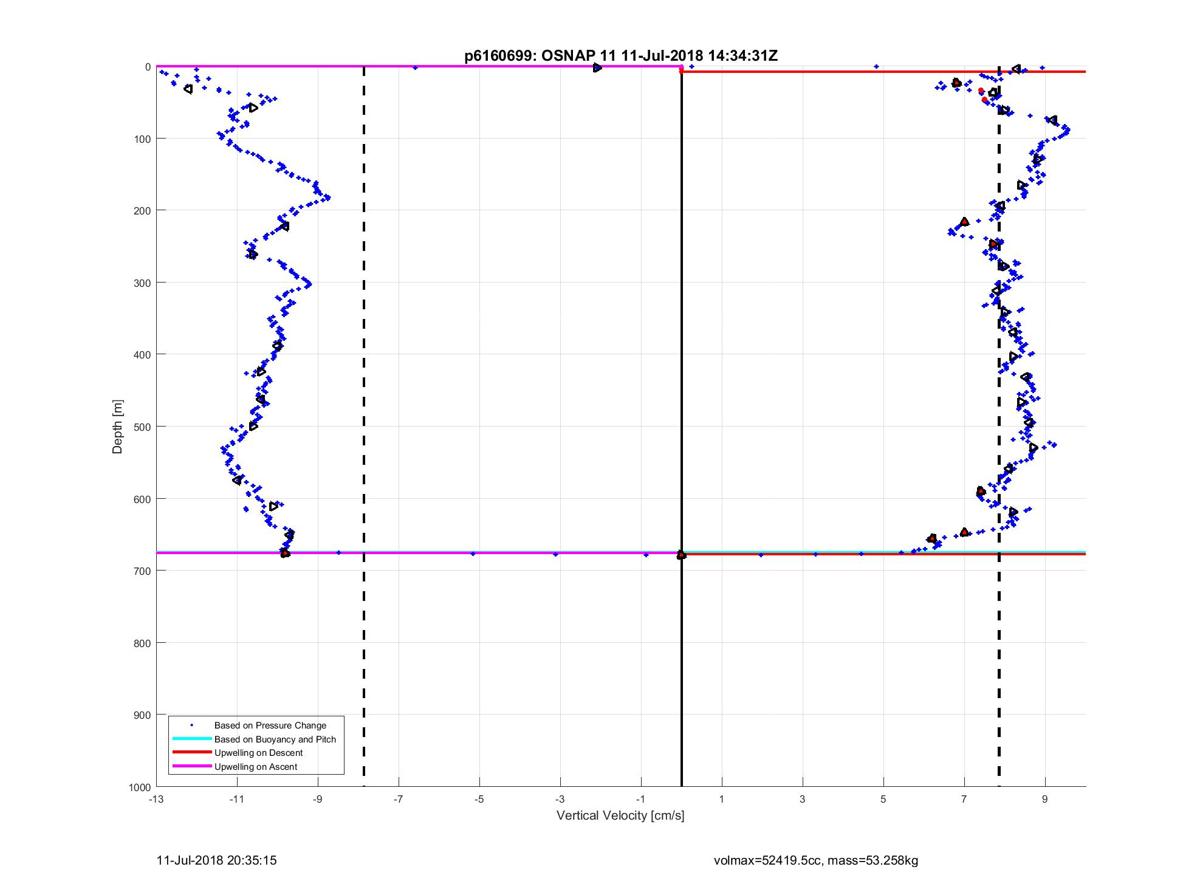Click the Depth [m] axis label

[118, 427]
